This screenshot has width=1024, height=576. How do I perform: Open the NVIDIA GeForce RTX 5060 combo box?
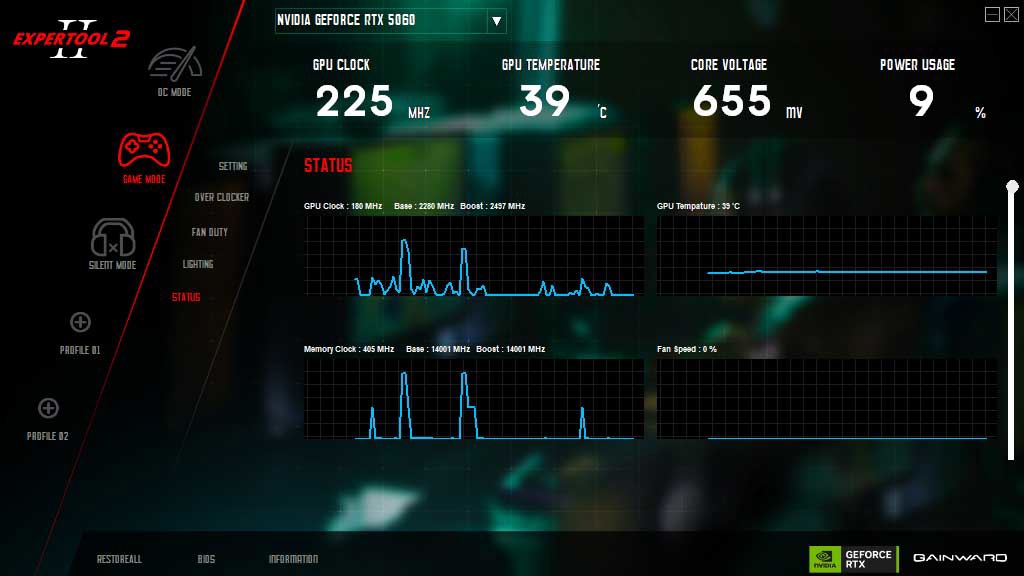click(380, 21)
